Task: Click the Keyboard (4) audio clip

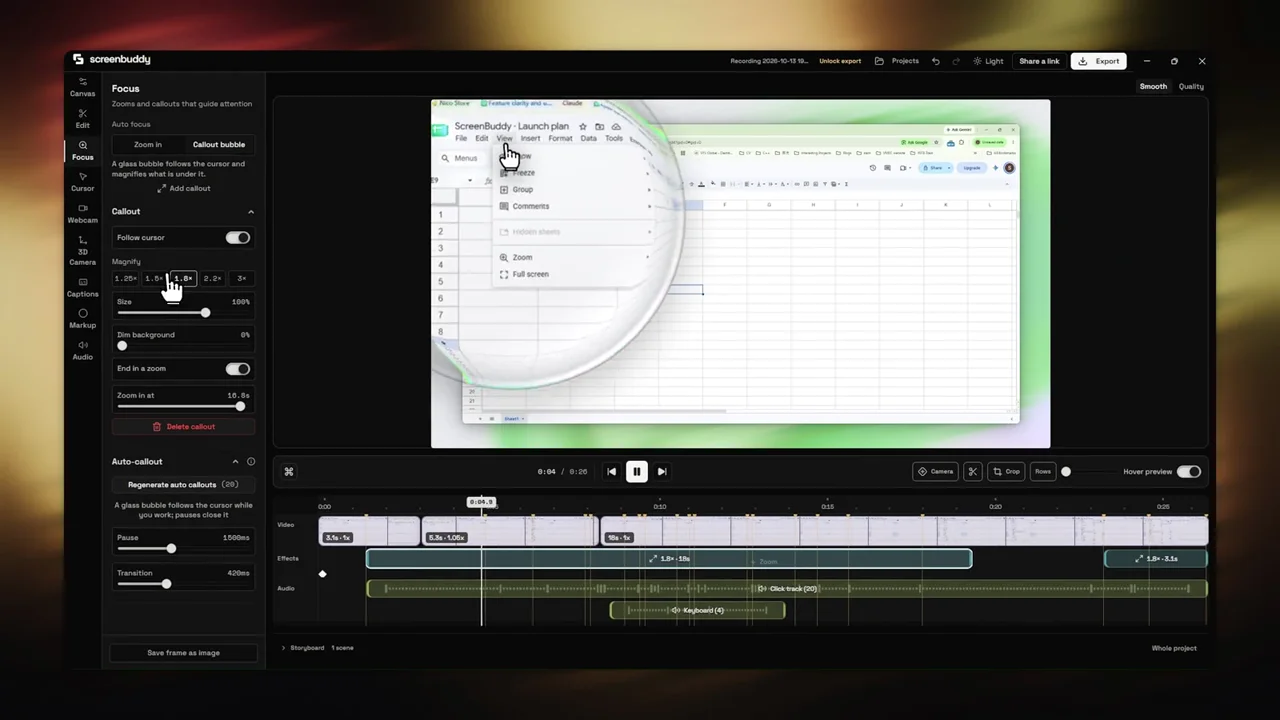Action: click(697, 611)
